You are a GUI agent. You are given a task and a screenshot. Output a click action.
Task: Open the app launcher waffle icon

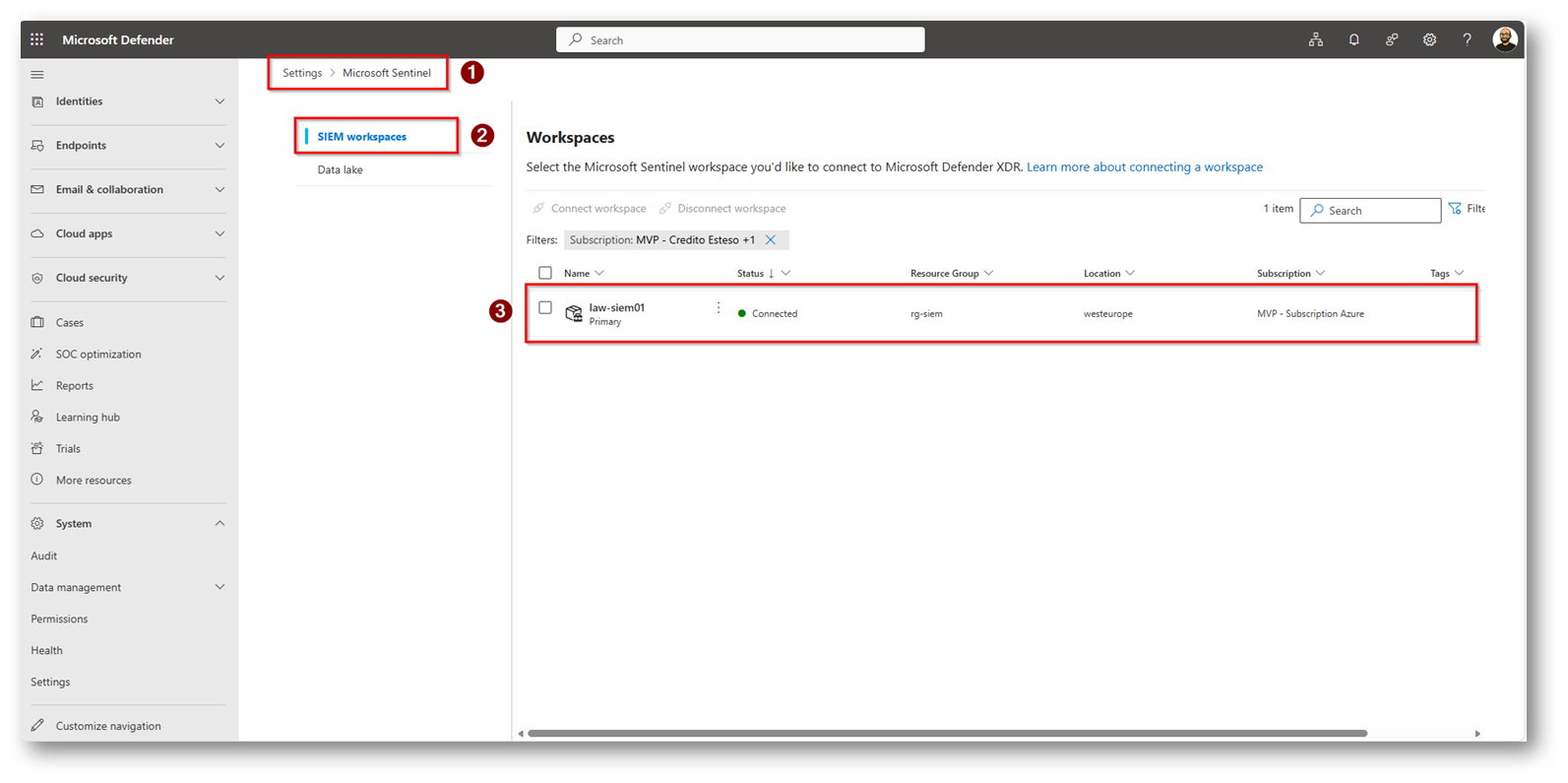coord(36,39)
